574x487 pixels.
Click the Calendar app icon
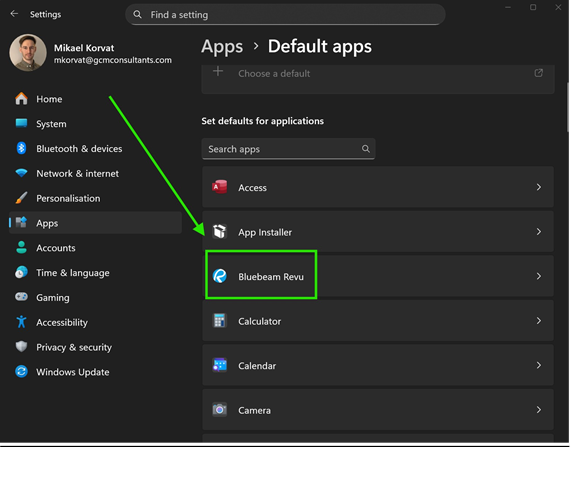point(220,365)
